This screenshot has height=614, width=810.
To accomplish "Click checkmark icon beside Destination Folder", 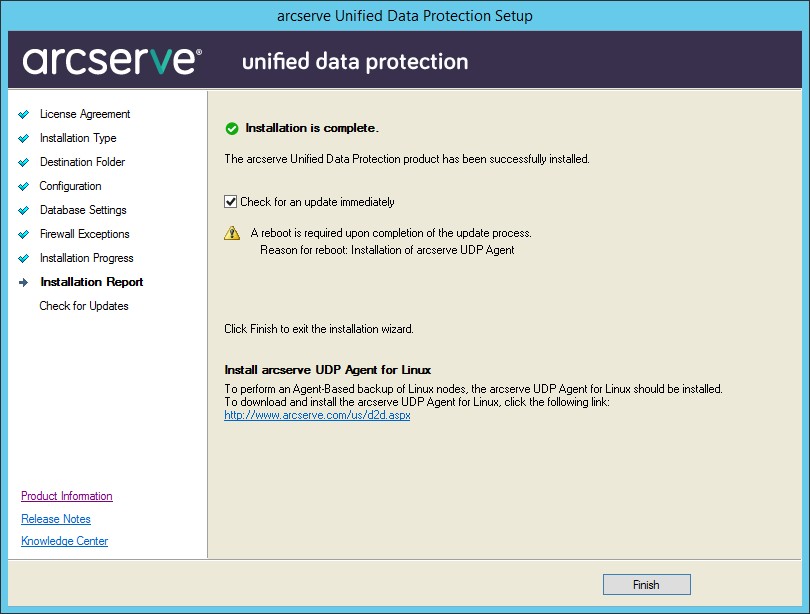I will (x=24, y=162).
